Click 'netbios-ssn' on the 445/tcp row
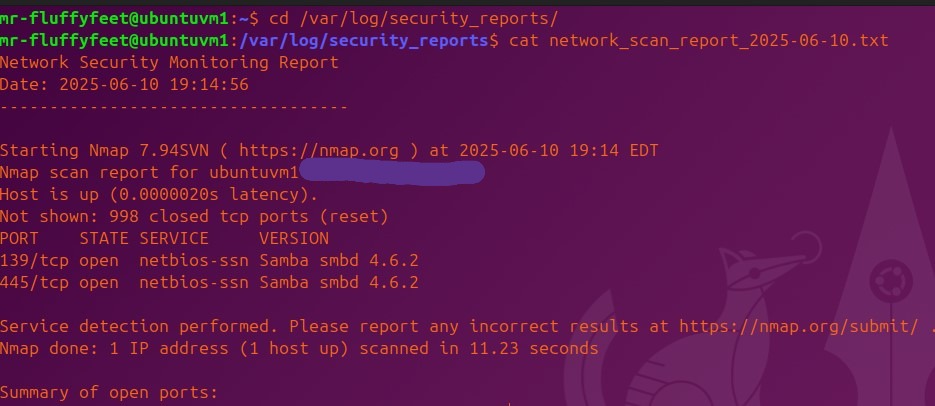 [194, 283]
